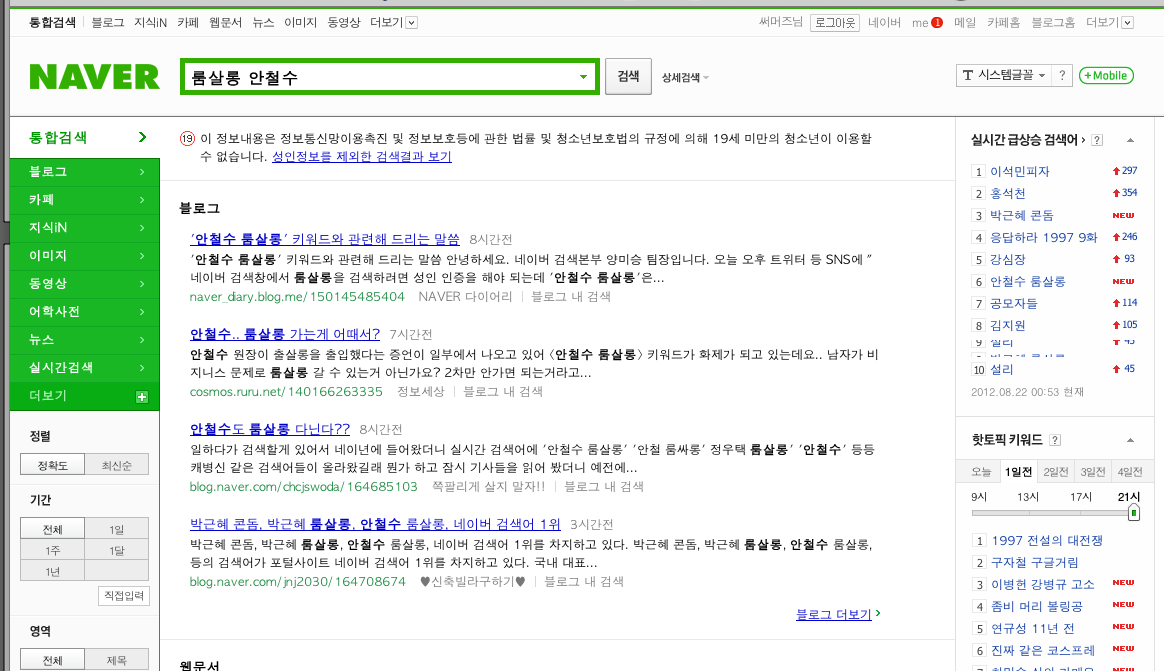Switch to 오늘 hot topic tab

pyautogui.click(x=981, y=471)
